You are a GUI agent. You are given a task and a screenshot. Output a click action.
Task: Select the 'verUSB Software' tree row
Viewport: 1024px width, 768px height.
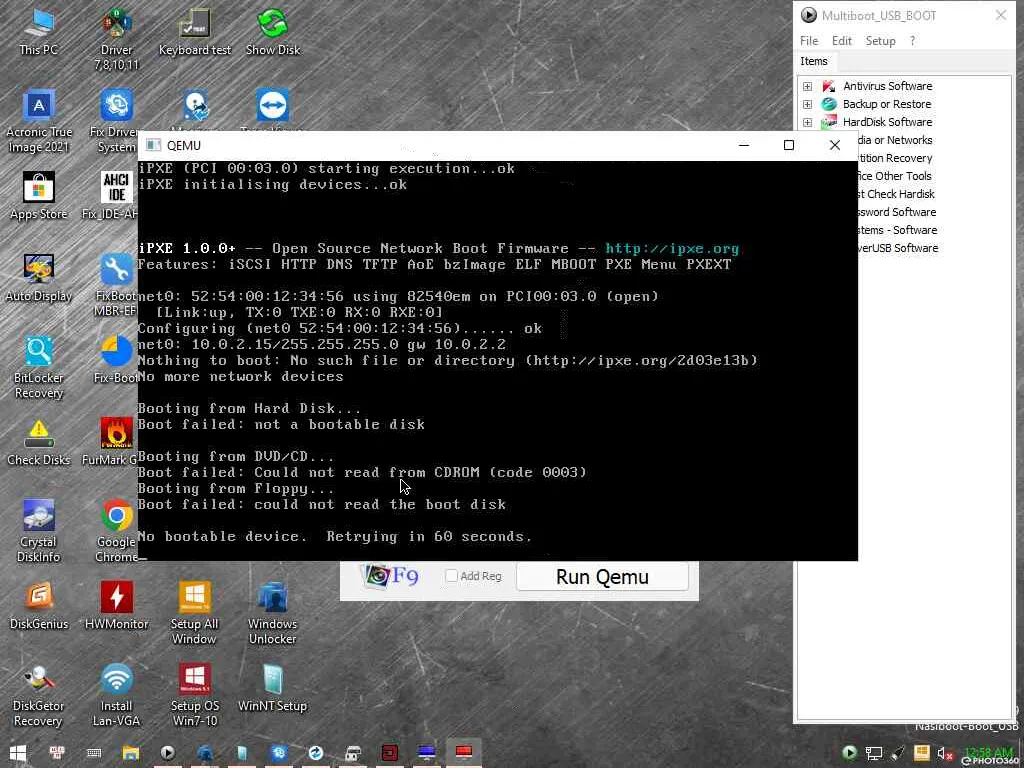coord(898,248)
